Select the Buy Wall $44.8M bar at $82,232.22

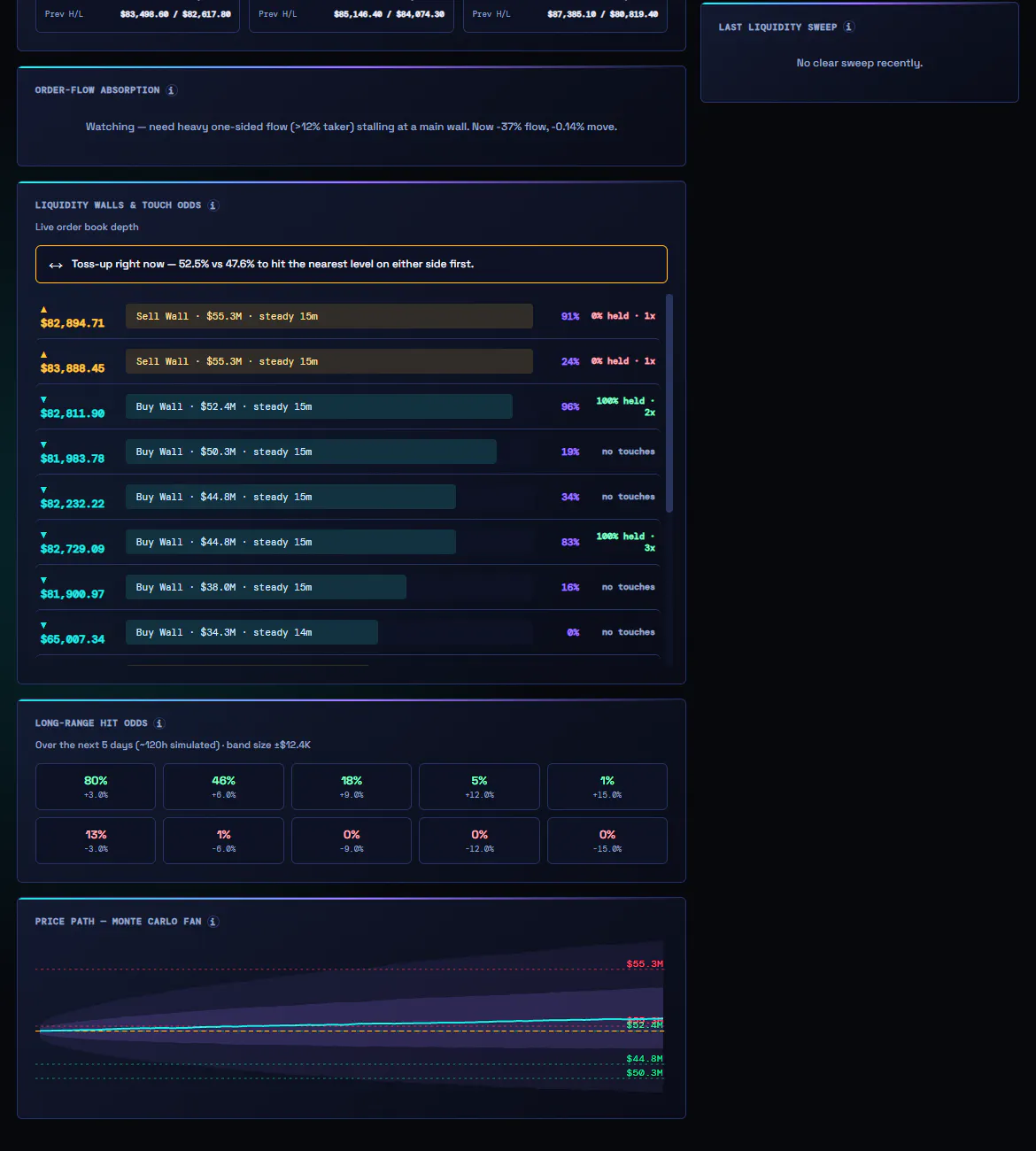tap(290, 497)
